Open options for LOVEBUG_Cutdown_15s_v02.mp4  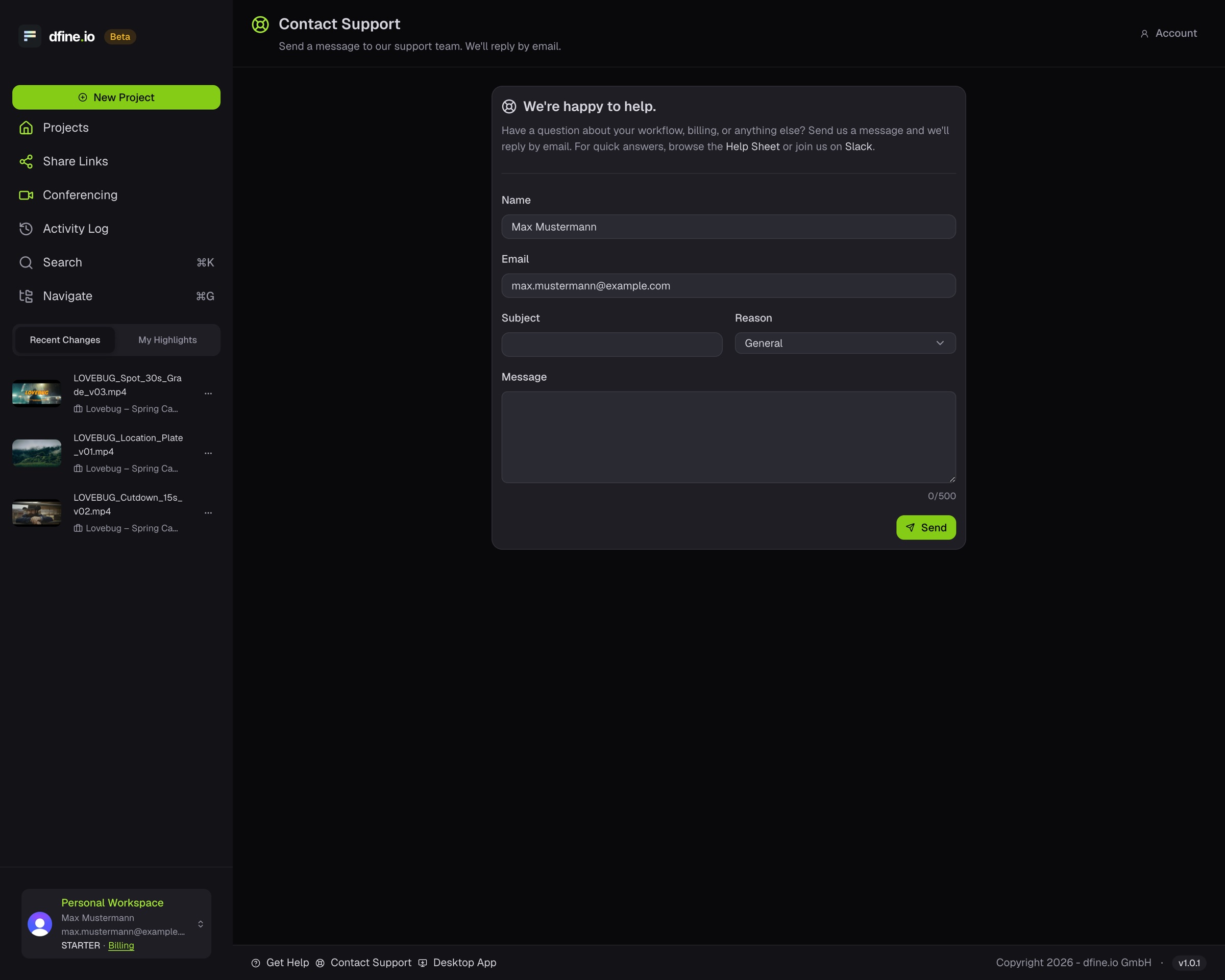pos(208,512)
